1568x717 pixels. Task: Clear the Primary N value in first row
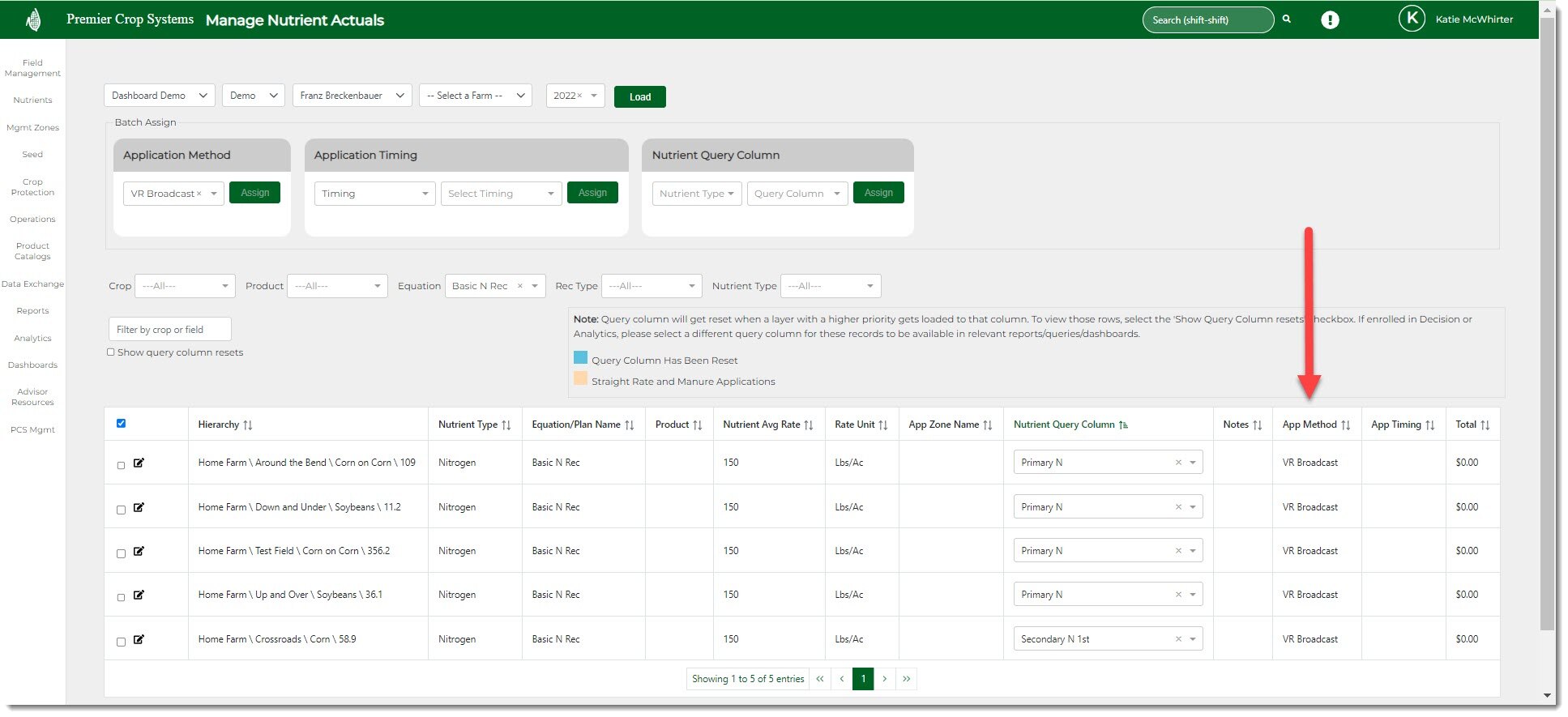[x=1178, y=463]
